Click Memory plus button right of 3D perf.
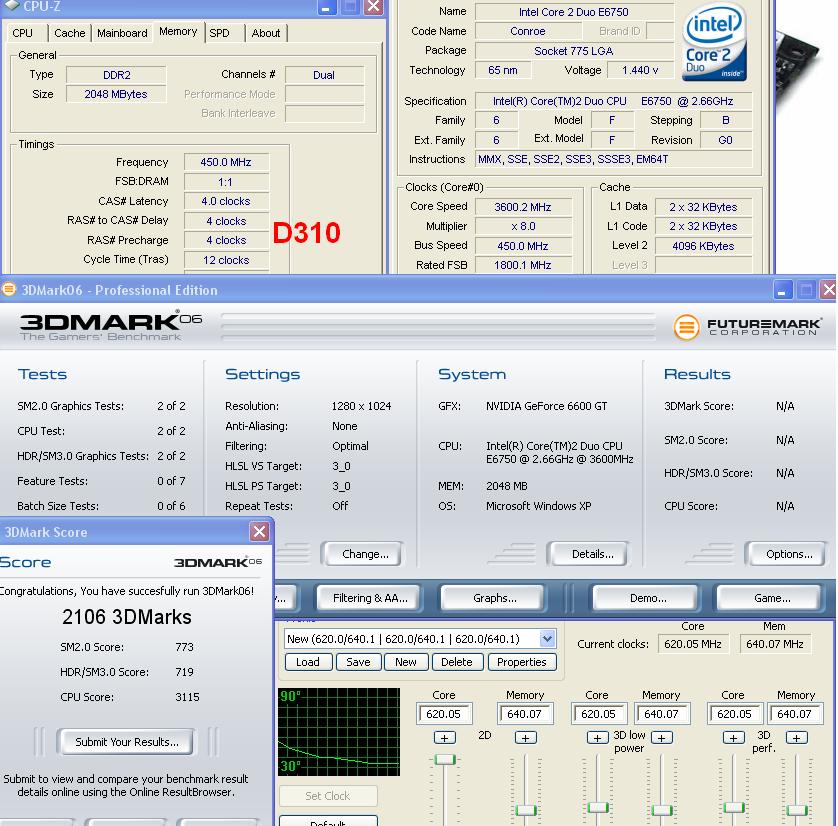The height and width of the screenshot is (826, 838). point(796,738)
